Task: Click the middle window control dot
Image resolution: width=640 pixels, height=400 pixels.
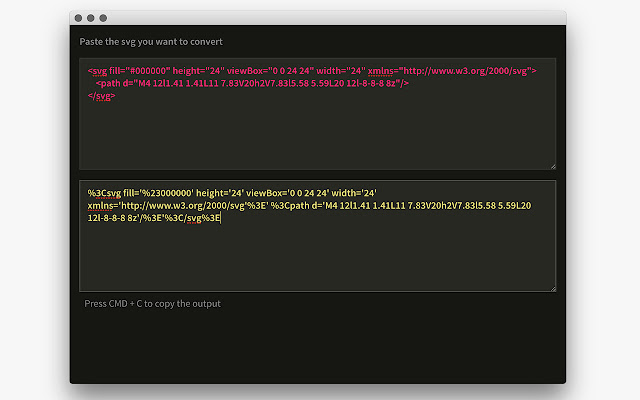Action: [x=90, y=18]
